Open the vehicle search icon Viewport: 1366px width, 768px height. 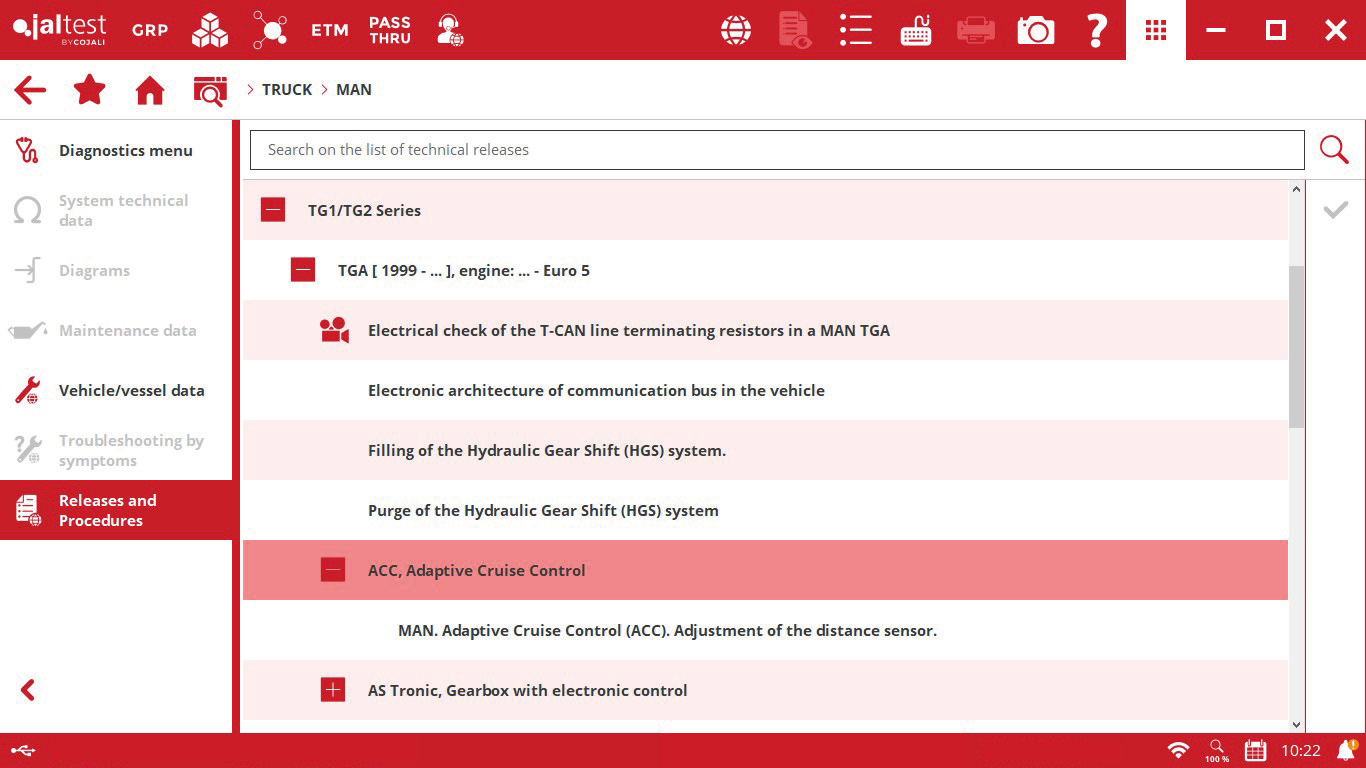(x=210, y=90)
